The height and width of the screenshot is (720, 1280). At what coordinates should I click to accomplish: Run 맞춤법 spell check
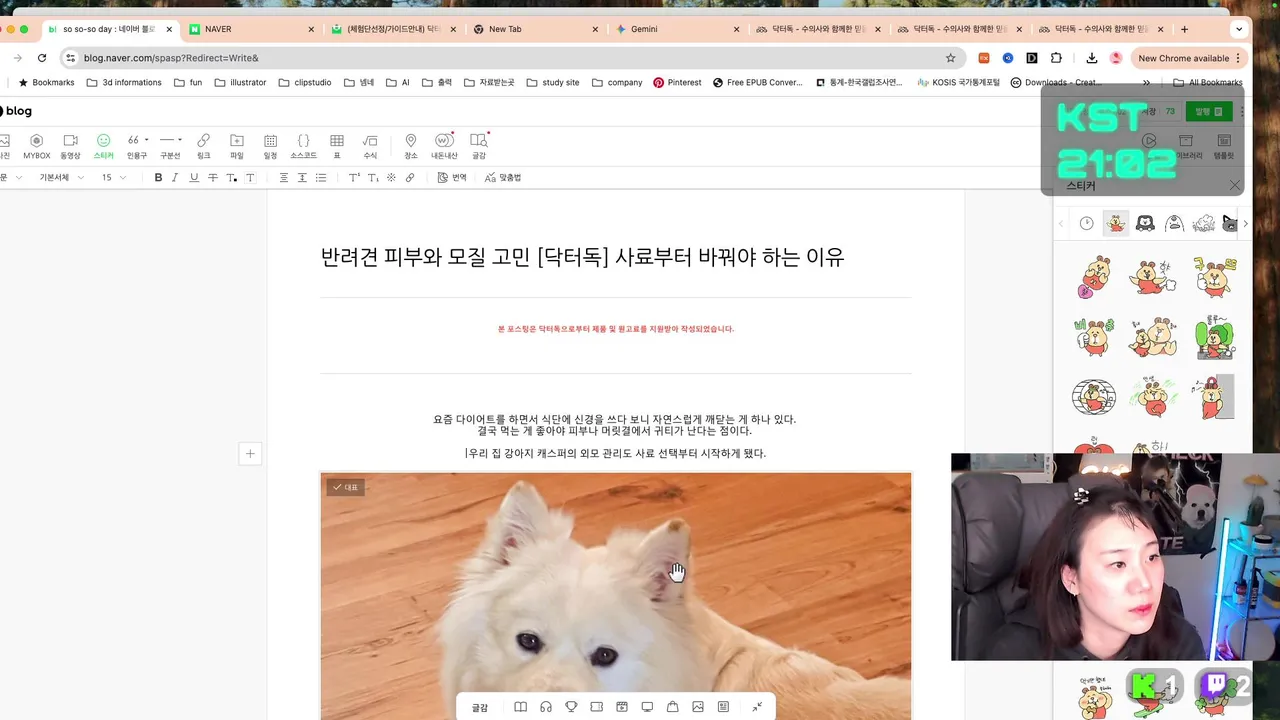(503, 177)
